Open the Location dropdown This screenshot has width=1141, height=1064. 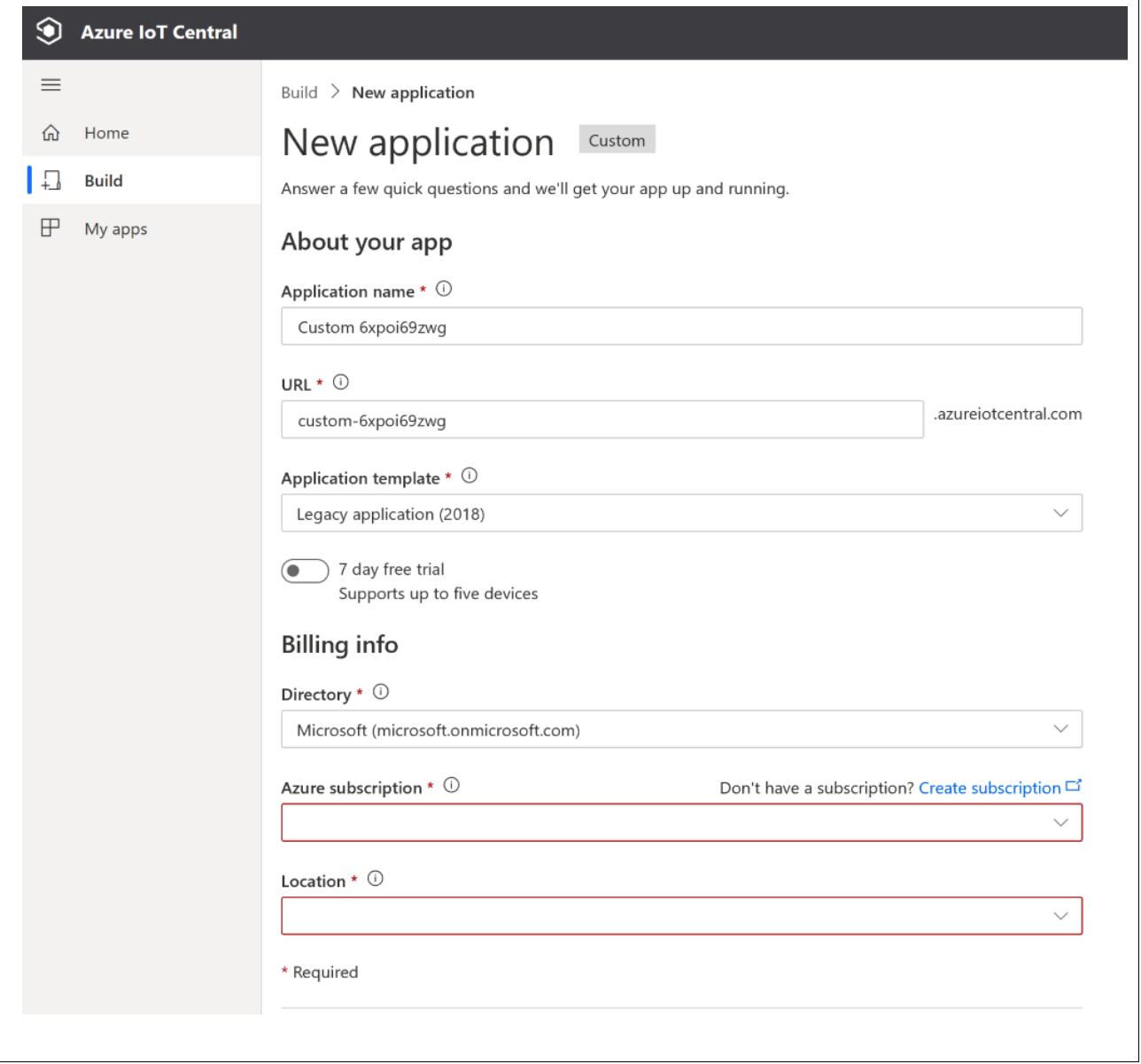coord(682,916)
